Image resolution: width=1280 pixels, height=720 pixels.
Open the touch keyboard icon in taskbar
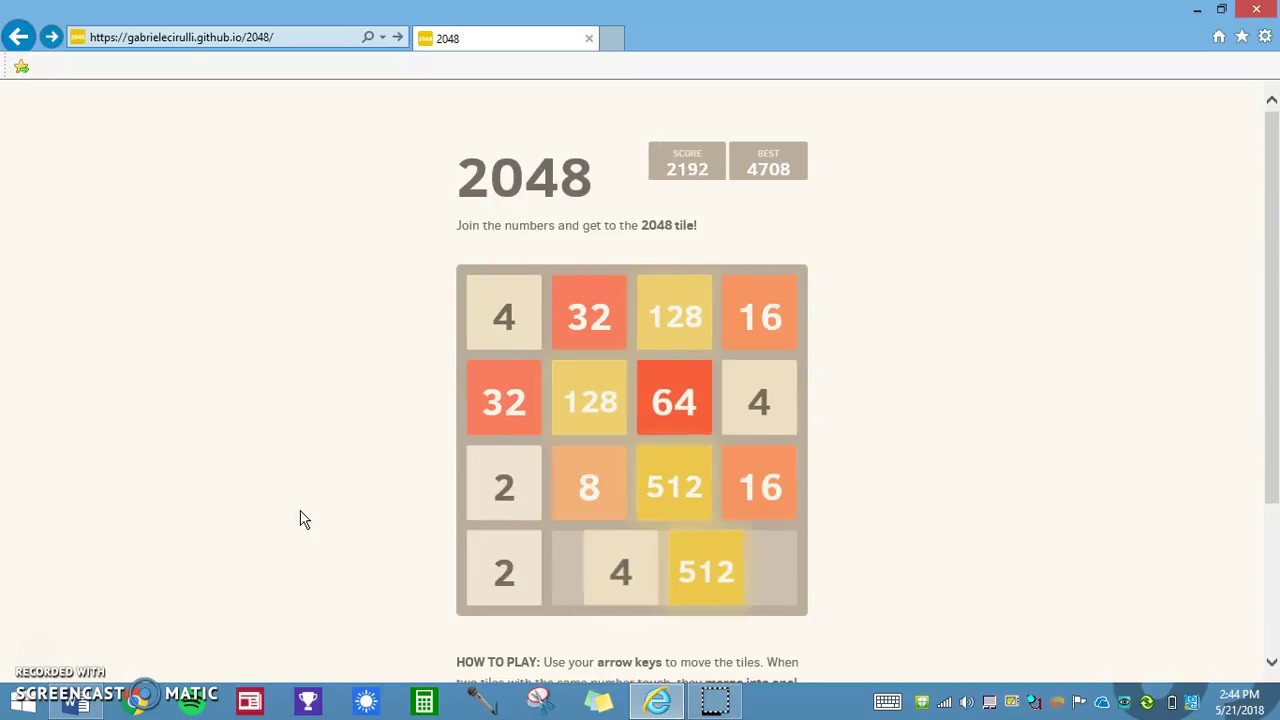coord(887,702)
